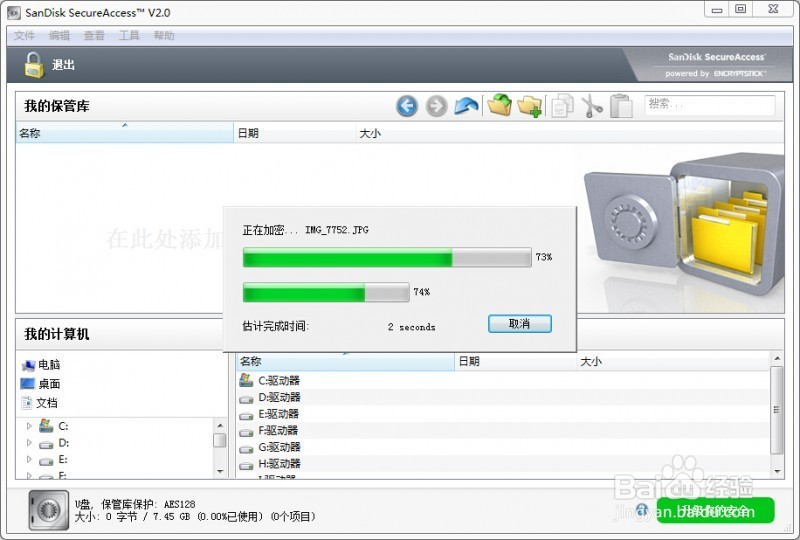Click the drive list scrollbar down arrow

pyautogui.click(x=777, y=471)
